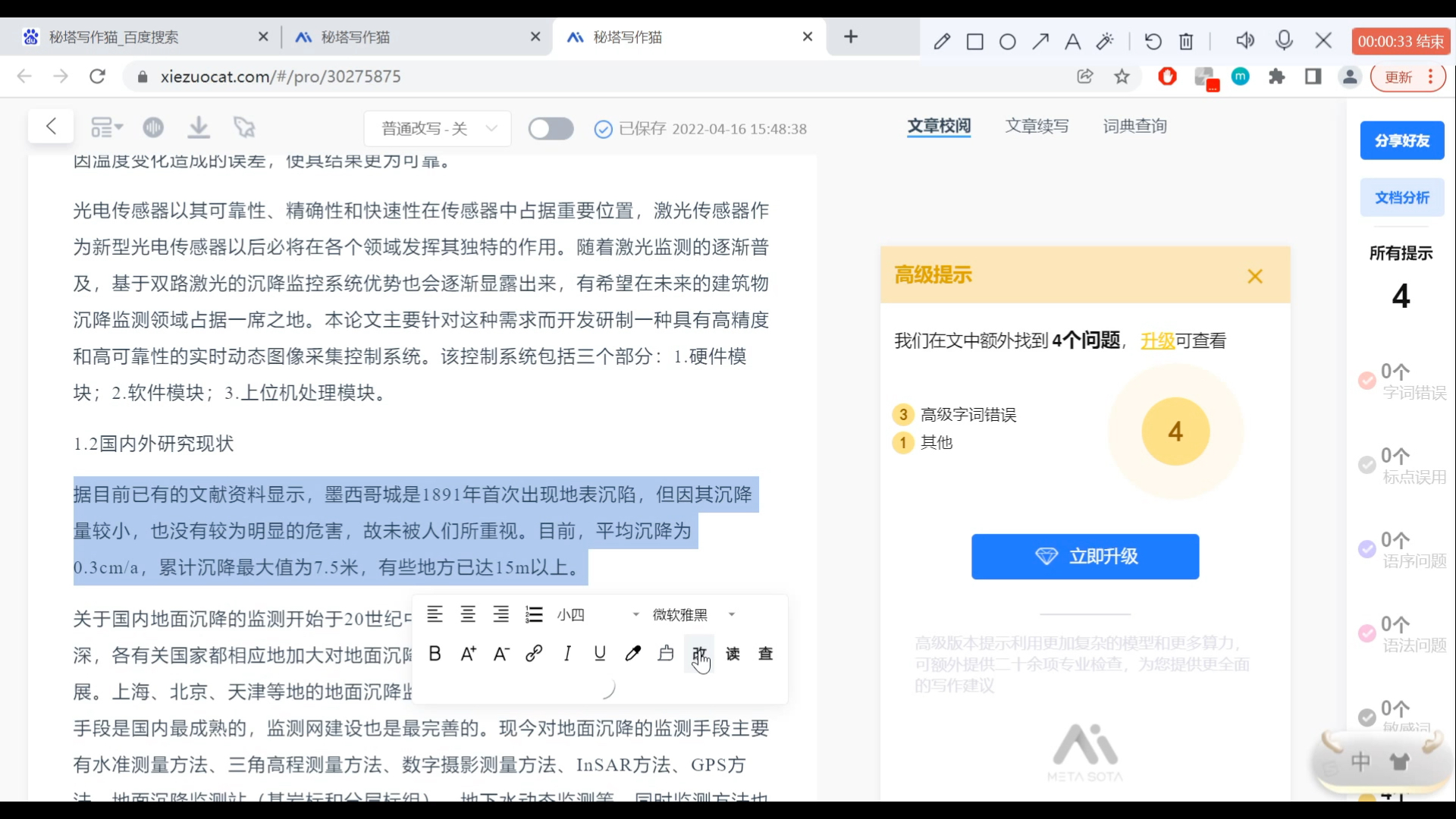Toggle the 语法问题 check circle
The width and height of the screenshot is (1456, 819).
(x=1367, y=633)
